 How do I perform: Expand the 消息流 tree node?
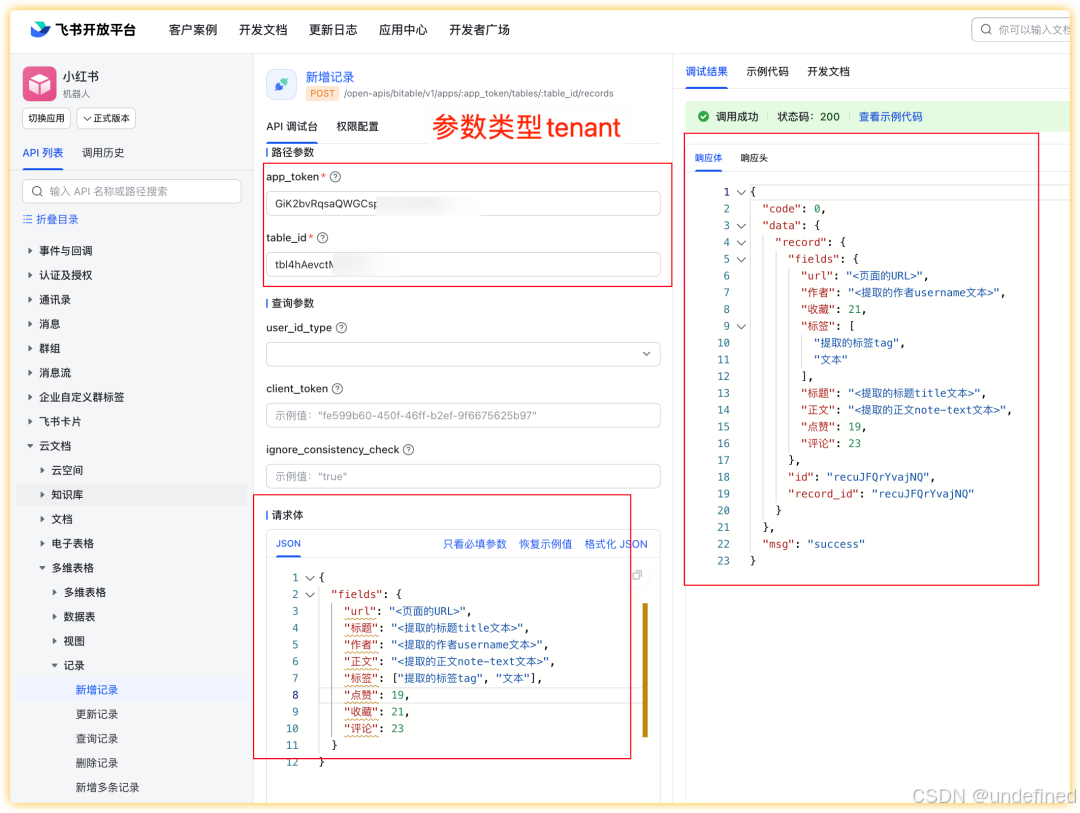tap(30, 373)
